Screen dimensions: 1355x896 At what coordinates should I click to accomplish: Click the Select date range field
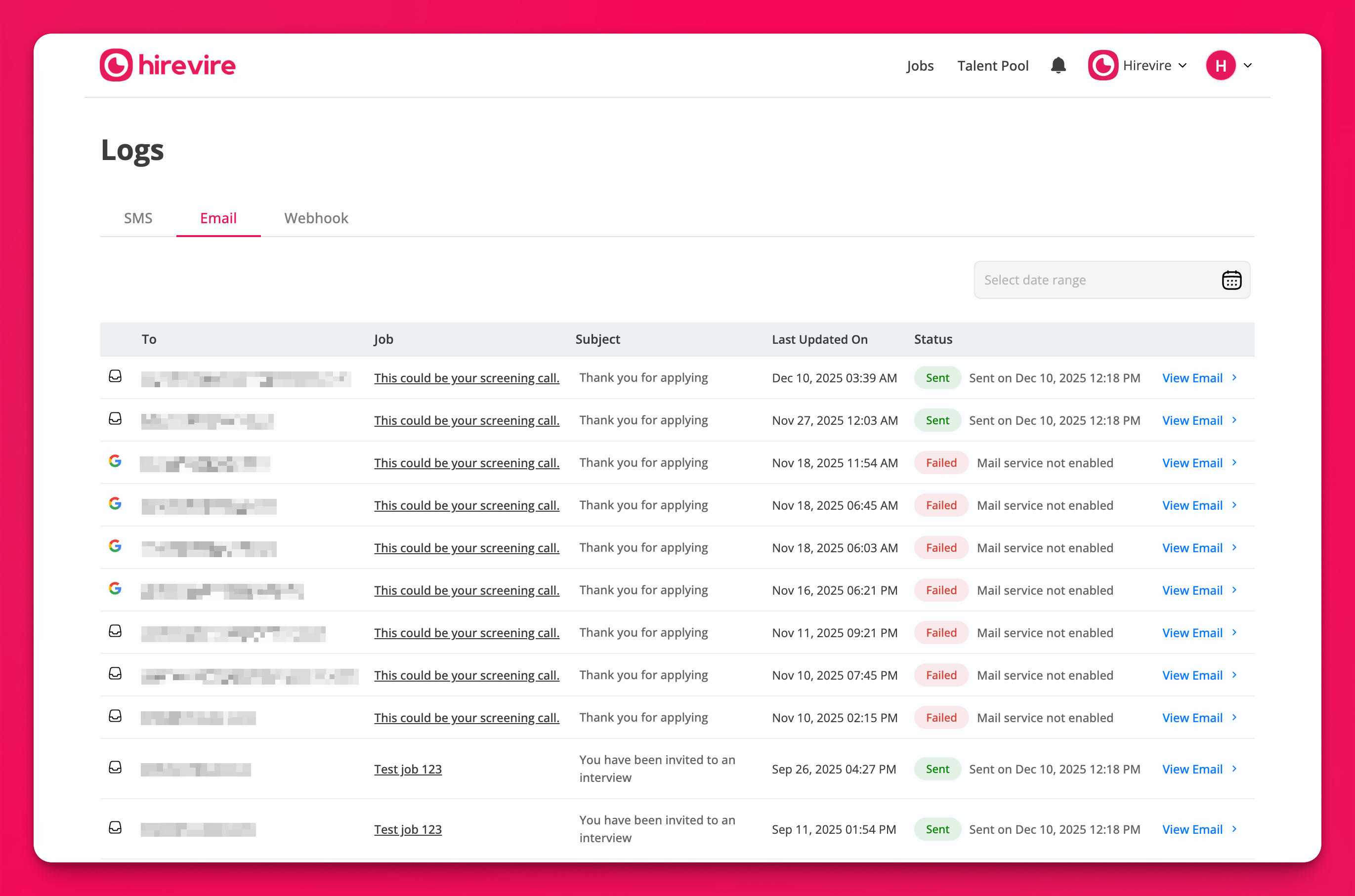tap(1092, 280)
